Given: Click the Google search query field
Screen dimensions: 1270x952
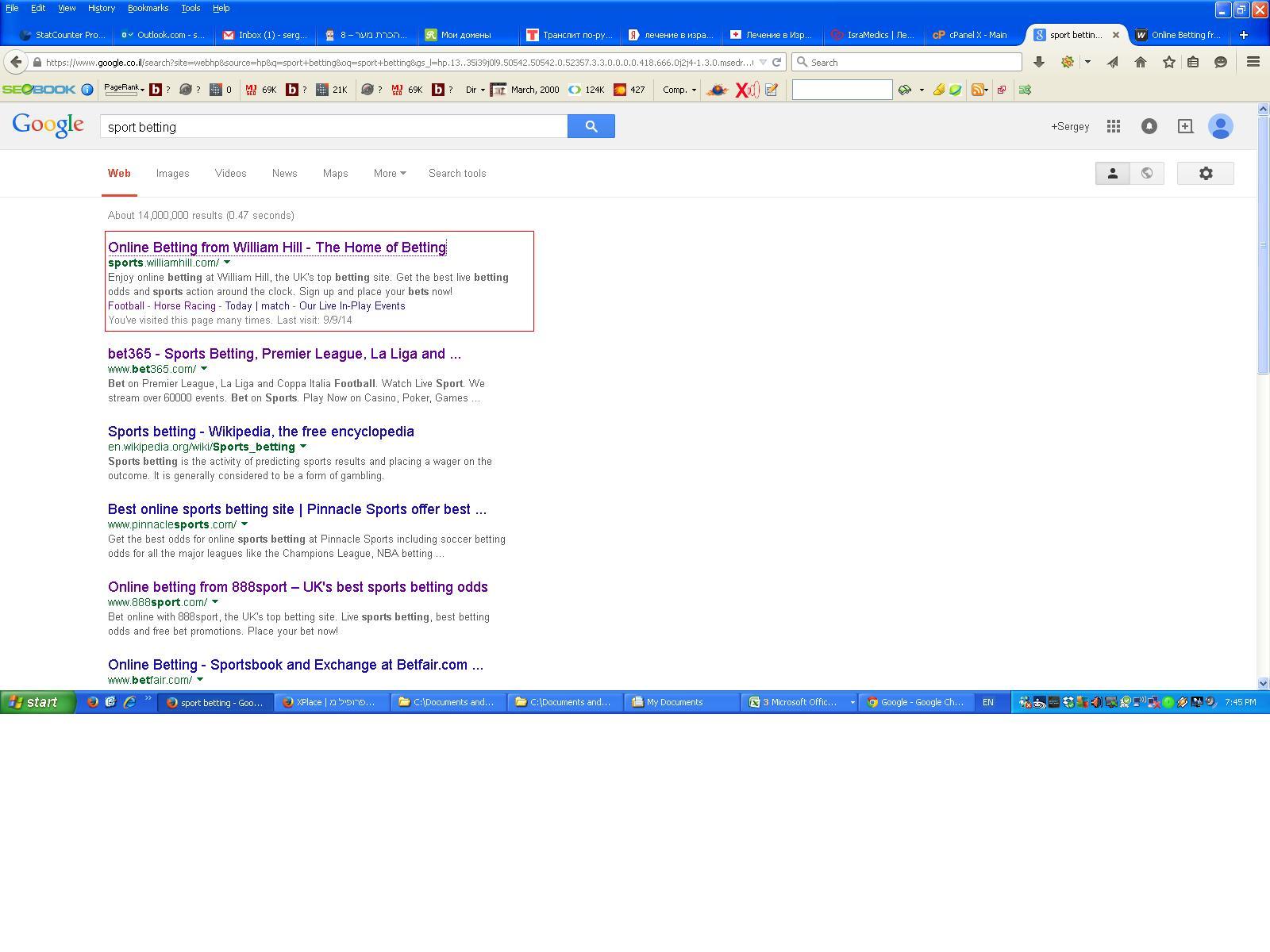Looking at the screenshot, I should [x=333, y=126].
